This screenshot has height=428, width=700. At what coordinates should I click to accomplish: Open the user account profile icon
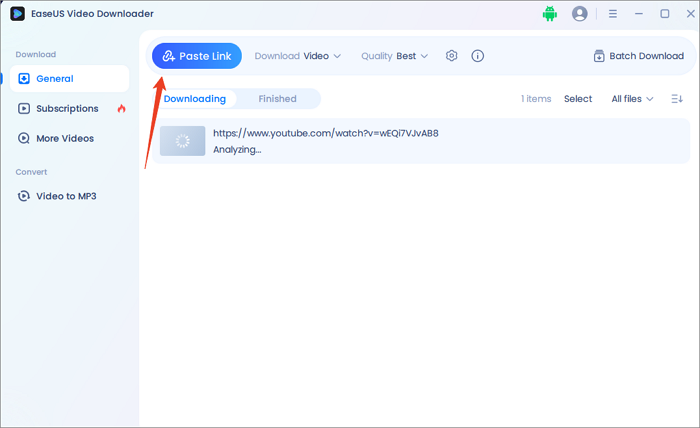click(x=579, y=14)
